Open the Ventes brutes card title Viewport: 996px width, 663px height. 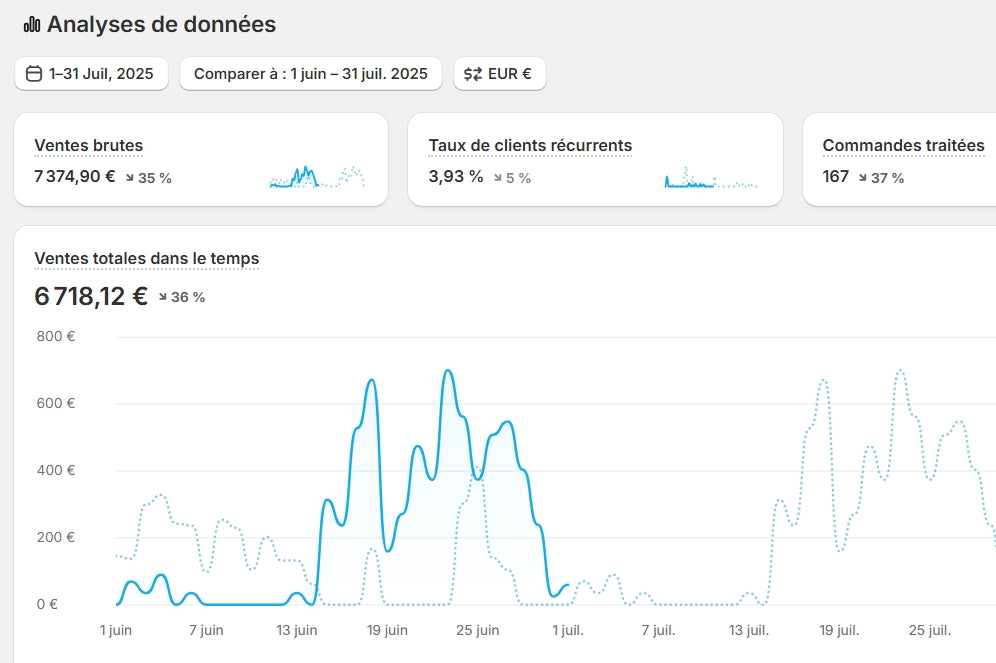tap(89, 145)
